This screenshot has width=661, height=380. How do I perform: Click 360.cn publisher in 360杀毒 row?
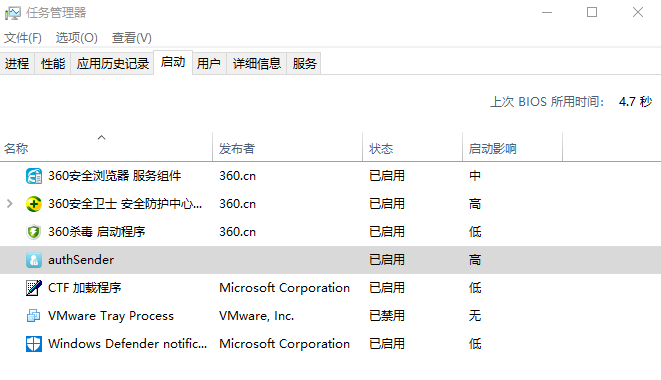(x=237, y=232)
